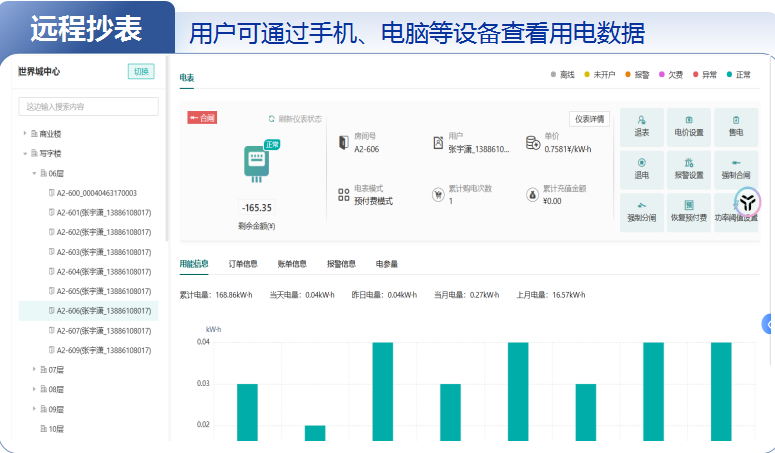Click the yellow 未开户 legend dot
The image size is (775, 453).
(x=587, y=75)
